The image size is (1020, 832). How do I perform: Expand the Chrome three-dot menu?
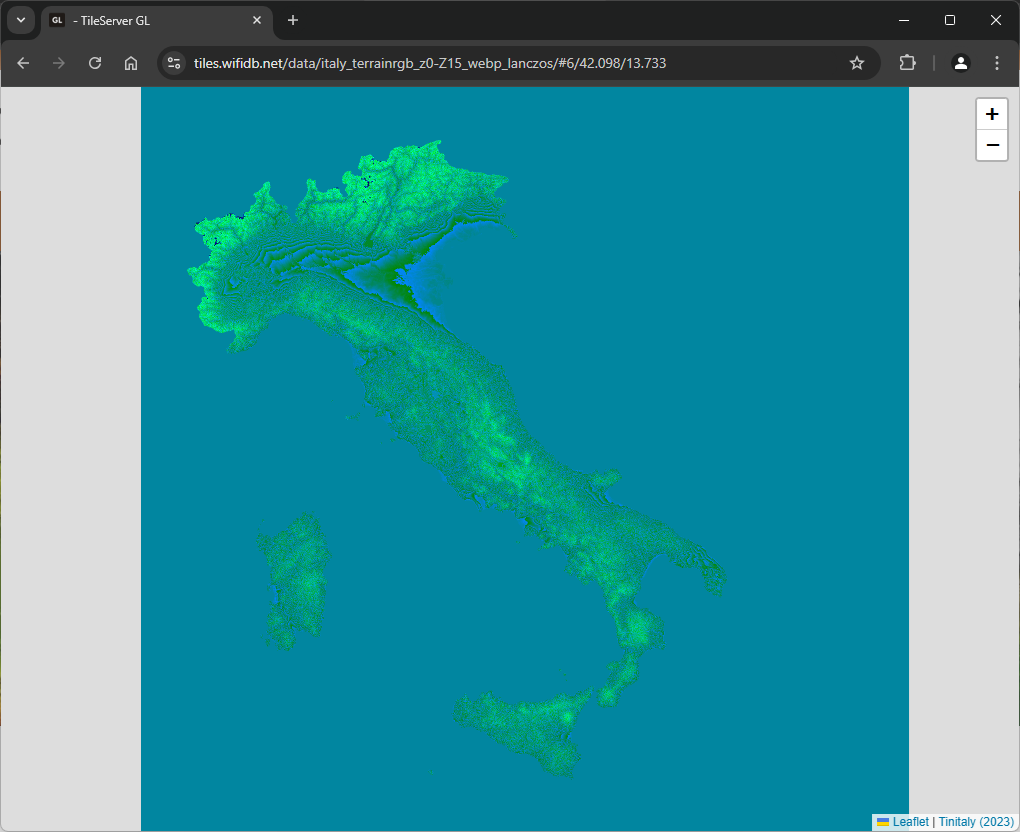coord(997,63)
